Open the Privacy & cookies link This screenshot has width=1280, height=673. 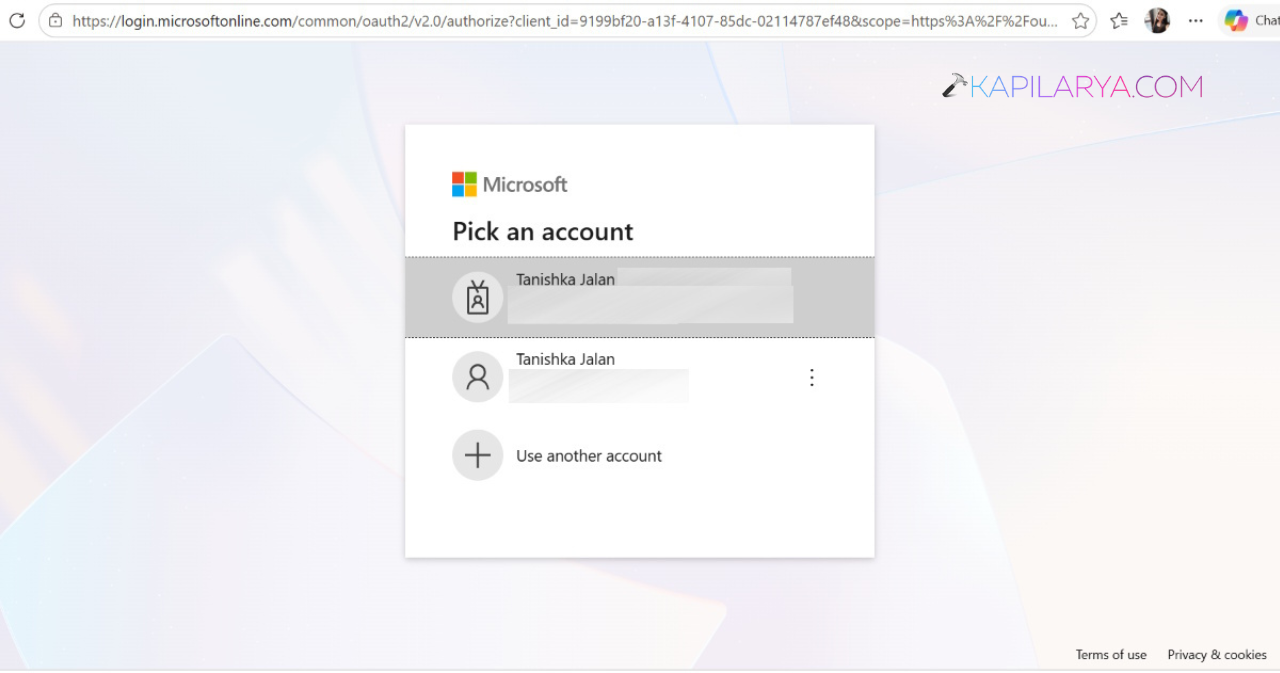(1217, 654)
